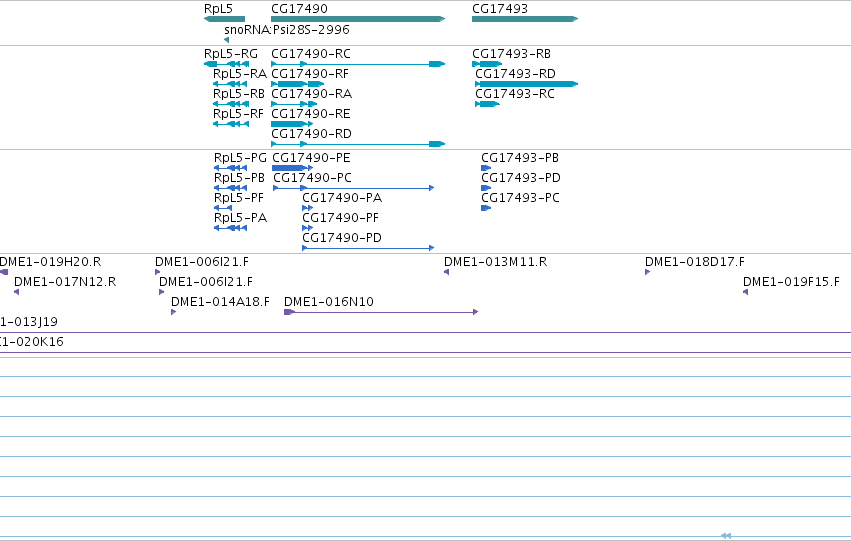Viewport: 851px width, 541px height.
Task: Select the RpL5 gene label
Action: pyautogui.click(x=218, y=9)
